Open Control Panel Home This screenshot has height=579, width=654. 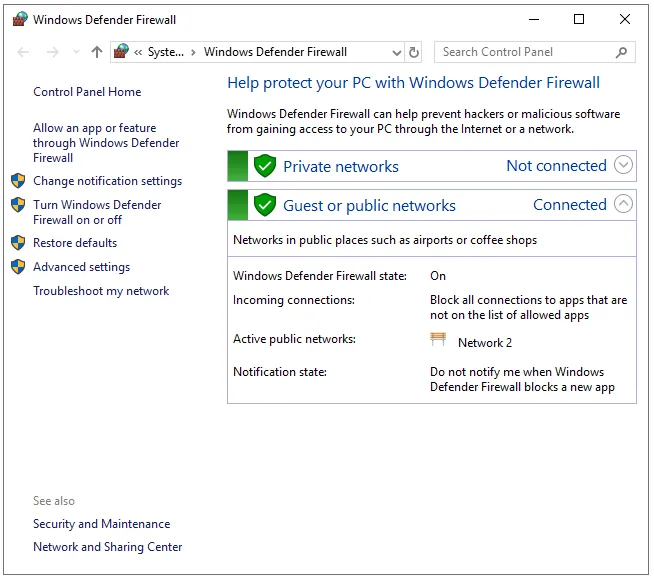pos(87,92)
